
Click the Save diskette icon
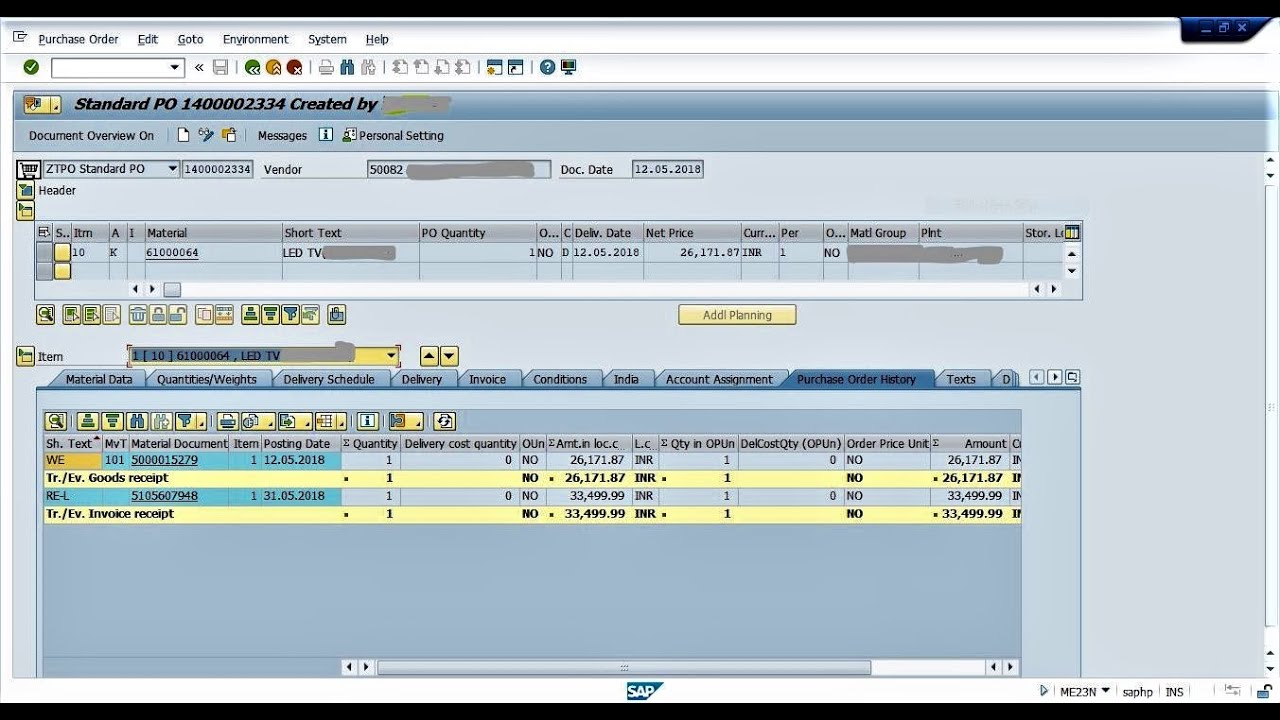pyautogui.click(x=220, y=67)
